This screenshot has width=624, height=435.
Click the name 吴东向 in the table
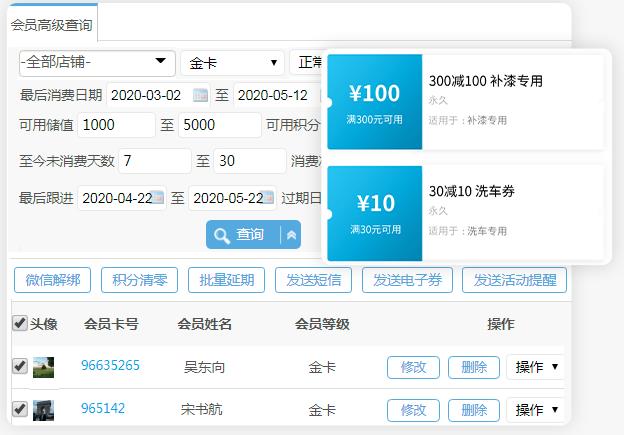[x=205, y=367]
